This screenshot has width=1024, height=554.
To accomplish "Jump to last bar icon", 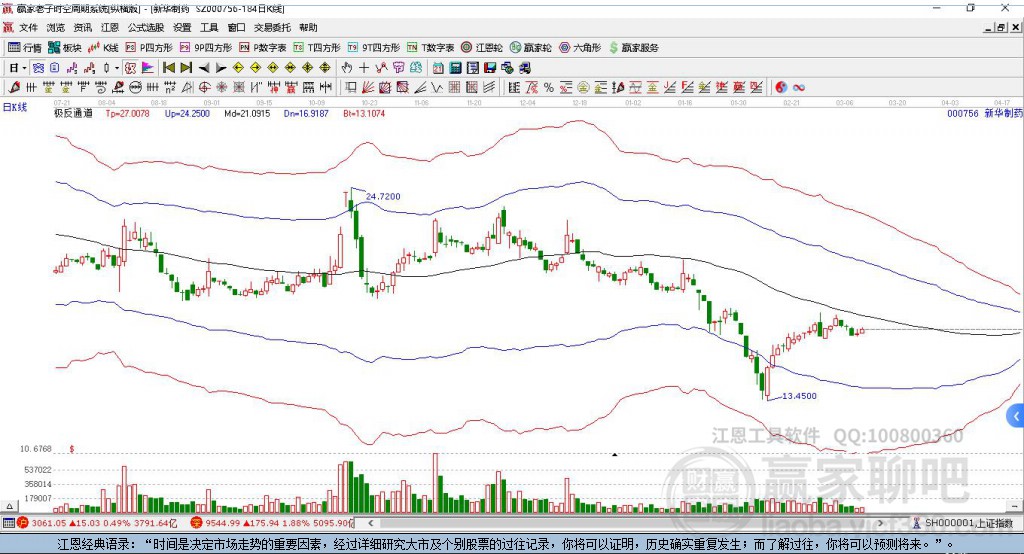I will (186, 68).
